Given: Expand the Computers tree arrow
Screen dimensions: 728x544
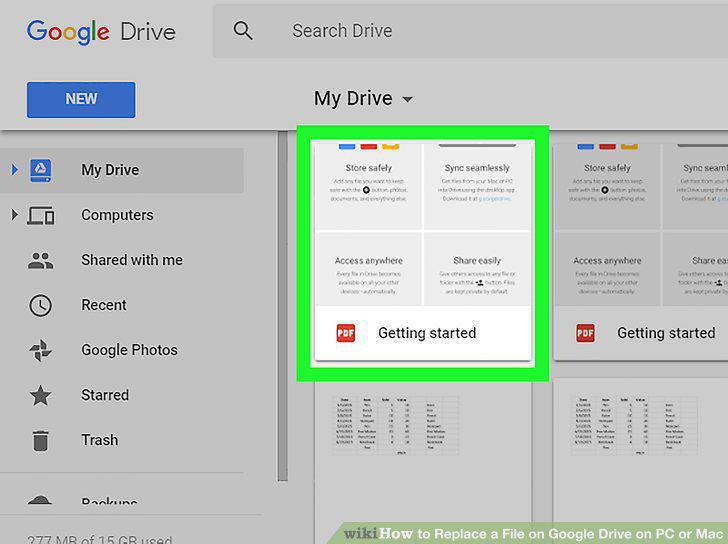Looking at the screenshot, I should pos(15,215).
